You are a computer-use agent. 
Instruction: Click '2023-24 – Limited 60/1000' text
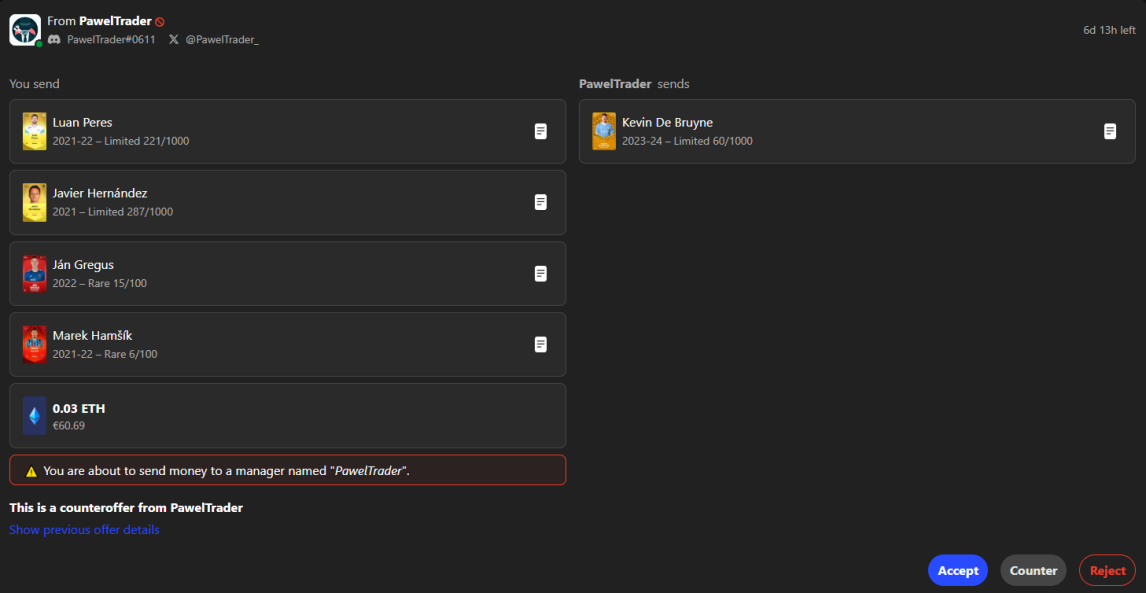[x=687, y=140]
